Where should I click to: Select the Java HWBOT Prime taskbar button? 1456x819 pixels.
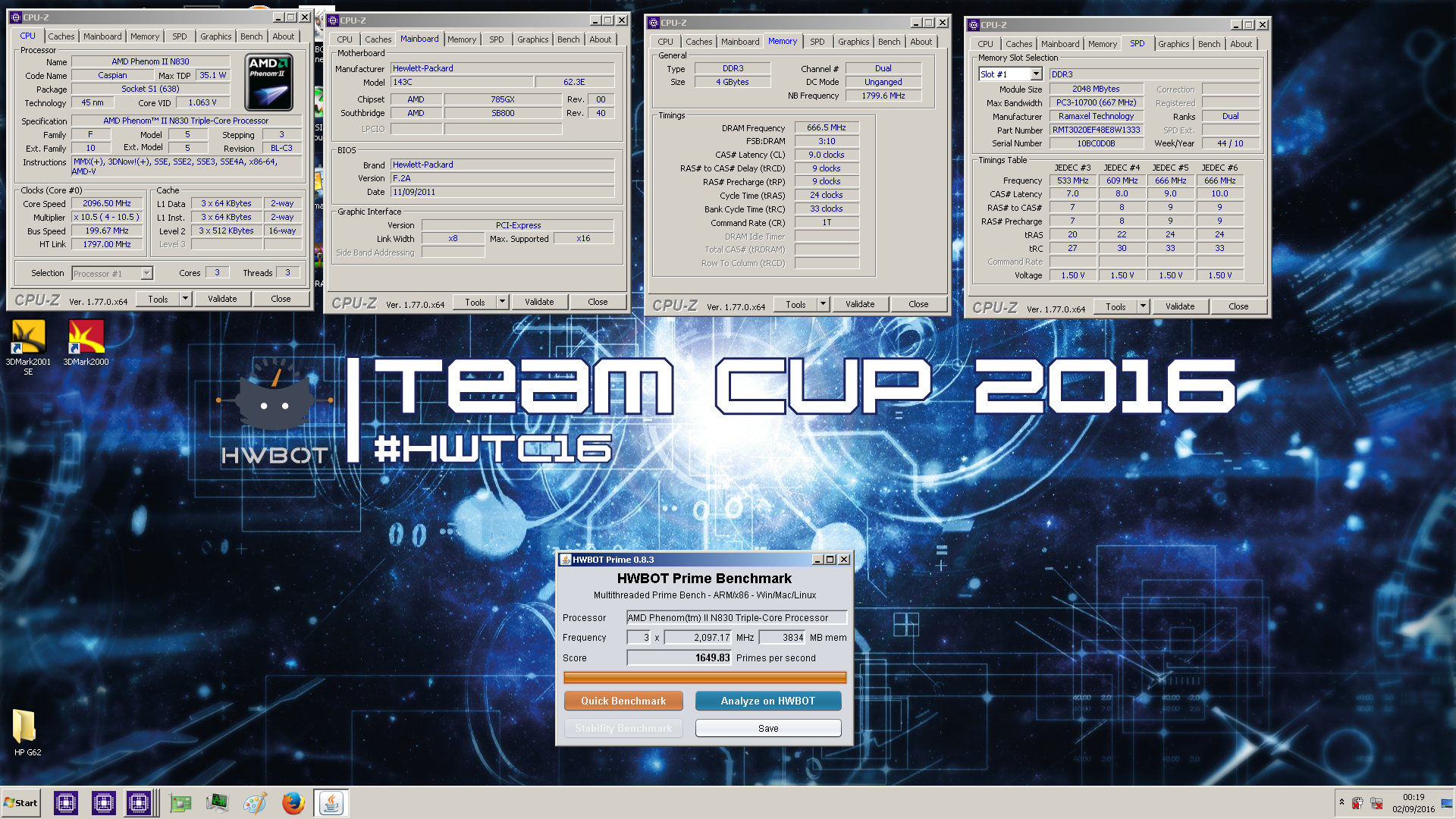(331, 802)
